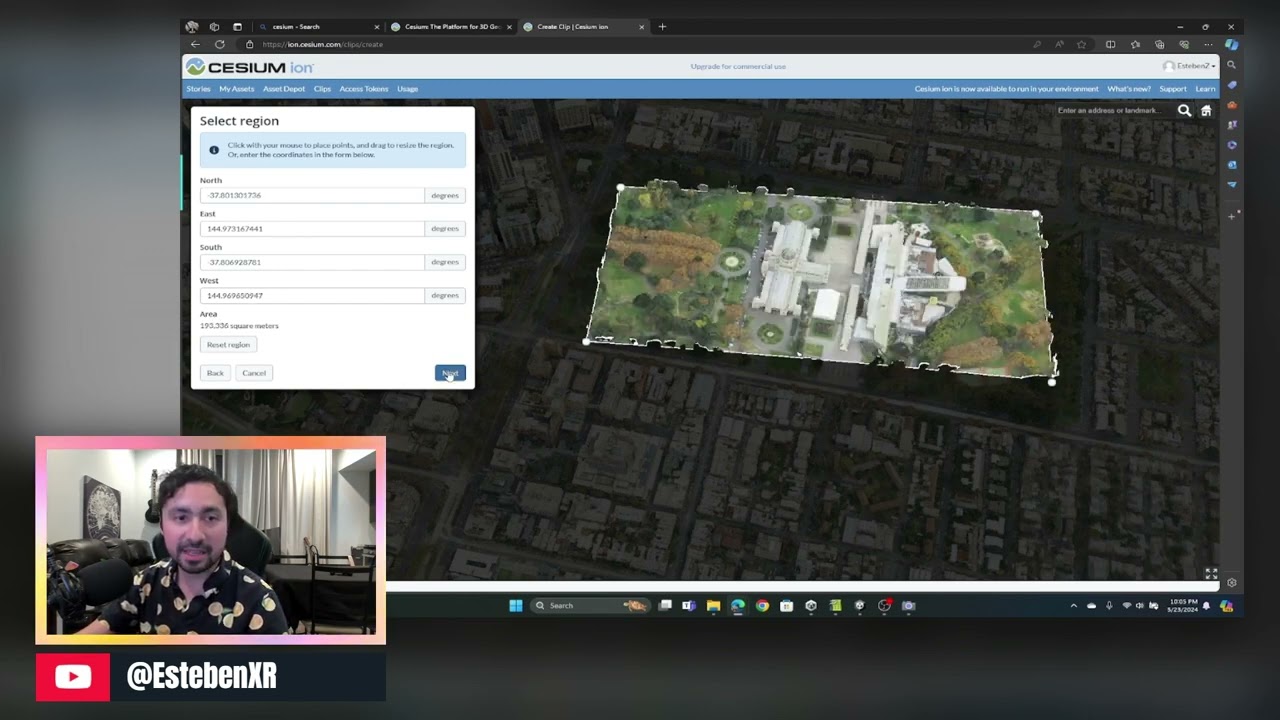Go to Asset Depot
The width and height of the screenshot is (1280, 720).
[x=284, y=89]
